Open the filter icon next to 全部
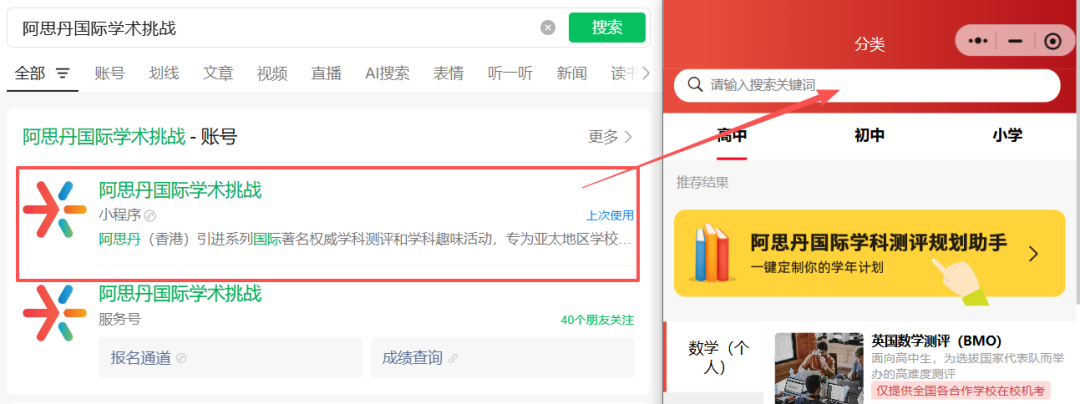1080x404 pixels. point(63,73)
